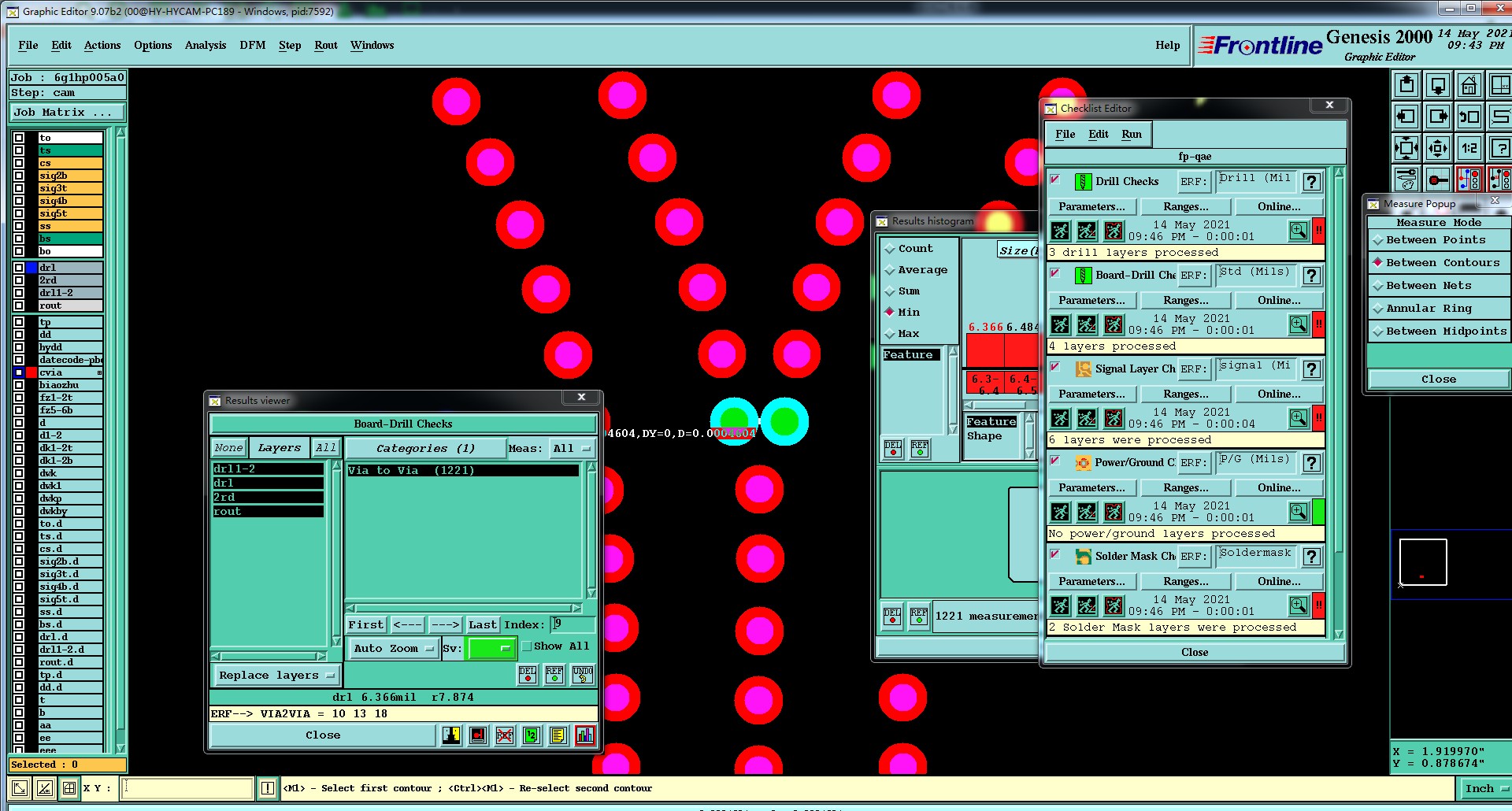Open the DFM menu

click(x=253, y=46)
